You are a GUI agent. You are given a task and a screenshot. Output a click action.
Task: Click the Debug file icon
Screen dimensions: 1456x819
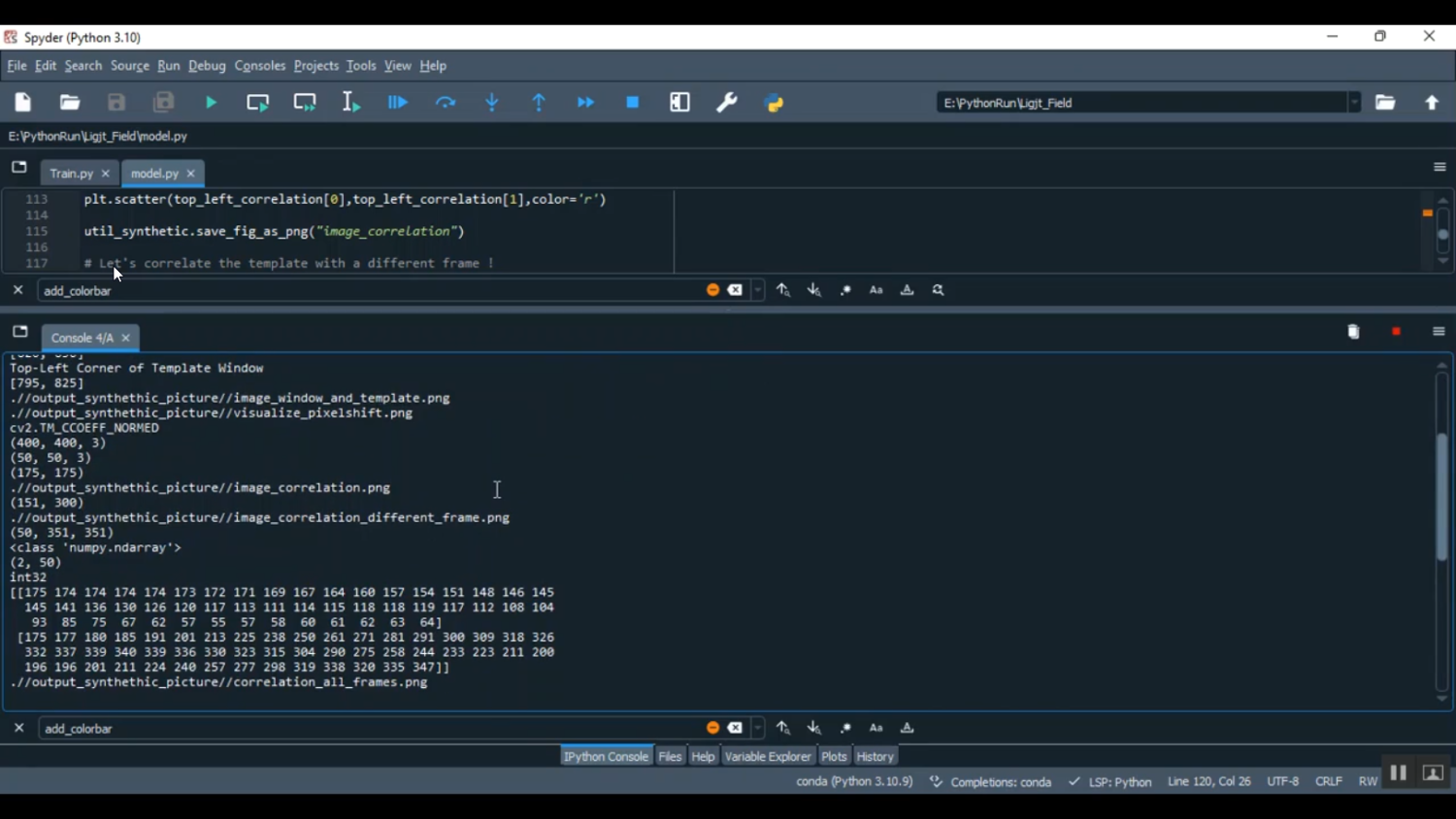click(399, 103)
